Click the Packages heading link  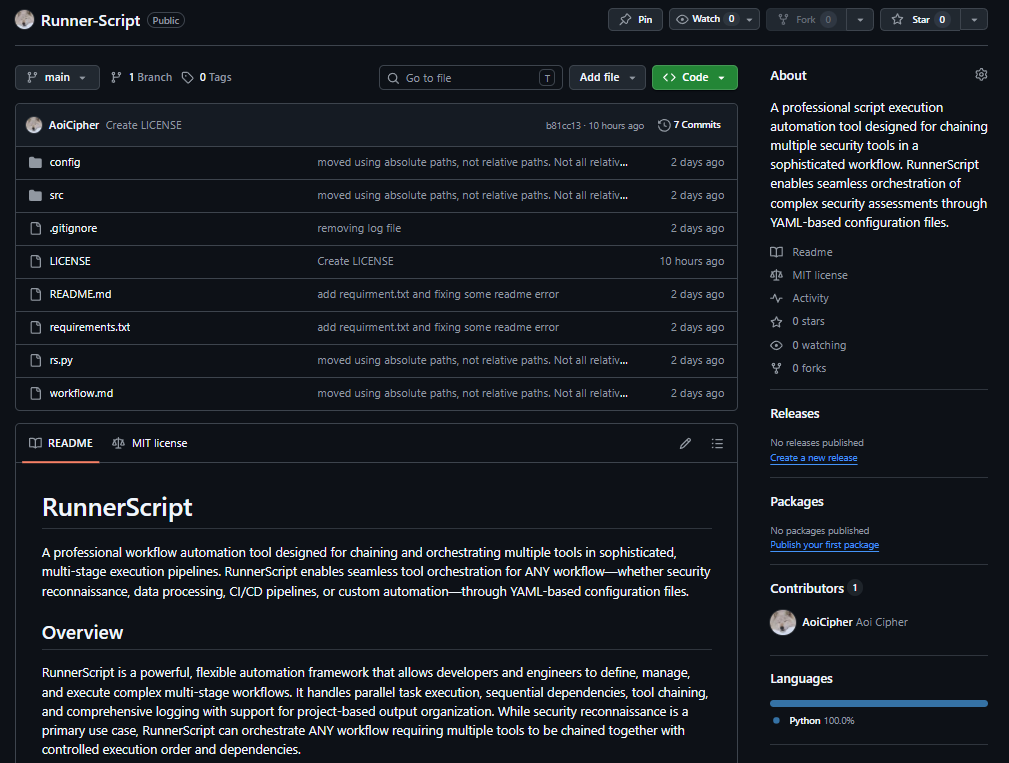point(797,502)
